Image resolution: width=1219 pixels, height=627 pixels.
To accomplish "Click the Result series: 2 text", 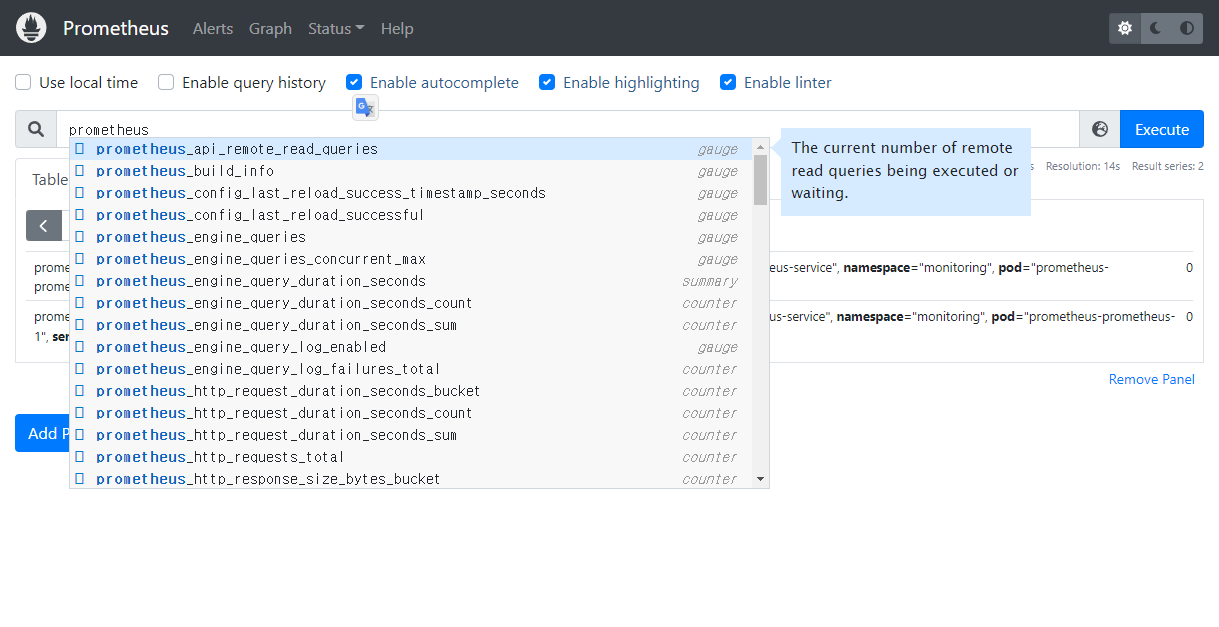I will click(x=1167, y=166).
